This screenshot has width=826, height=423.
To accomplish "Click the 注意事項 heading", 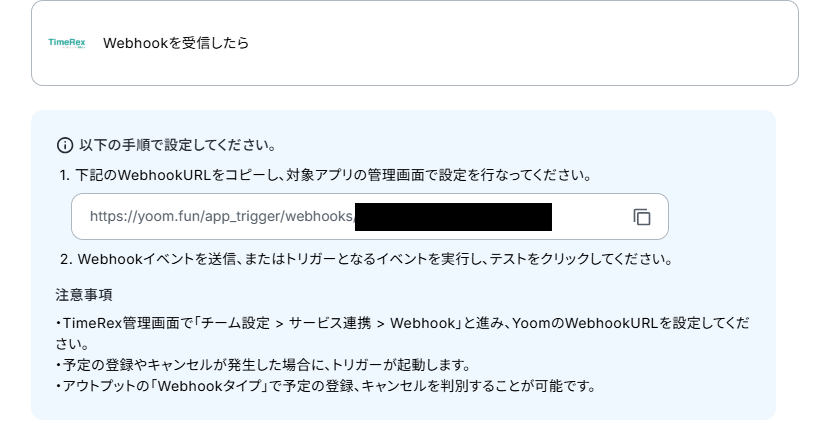I will tap(84, 294).
